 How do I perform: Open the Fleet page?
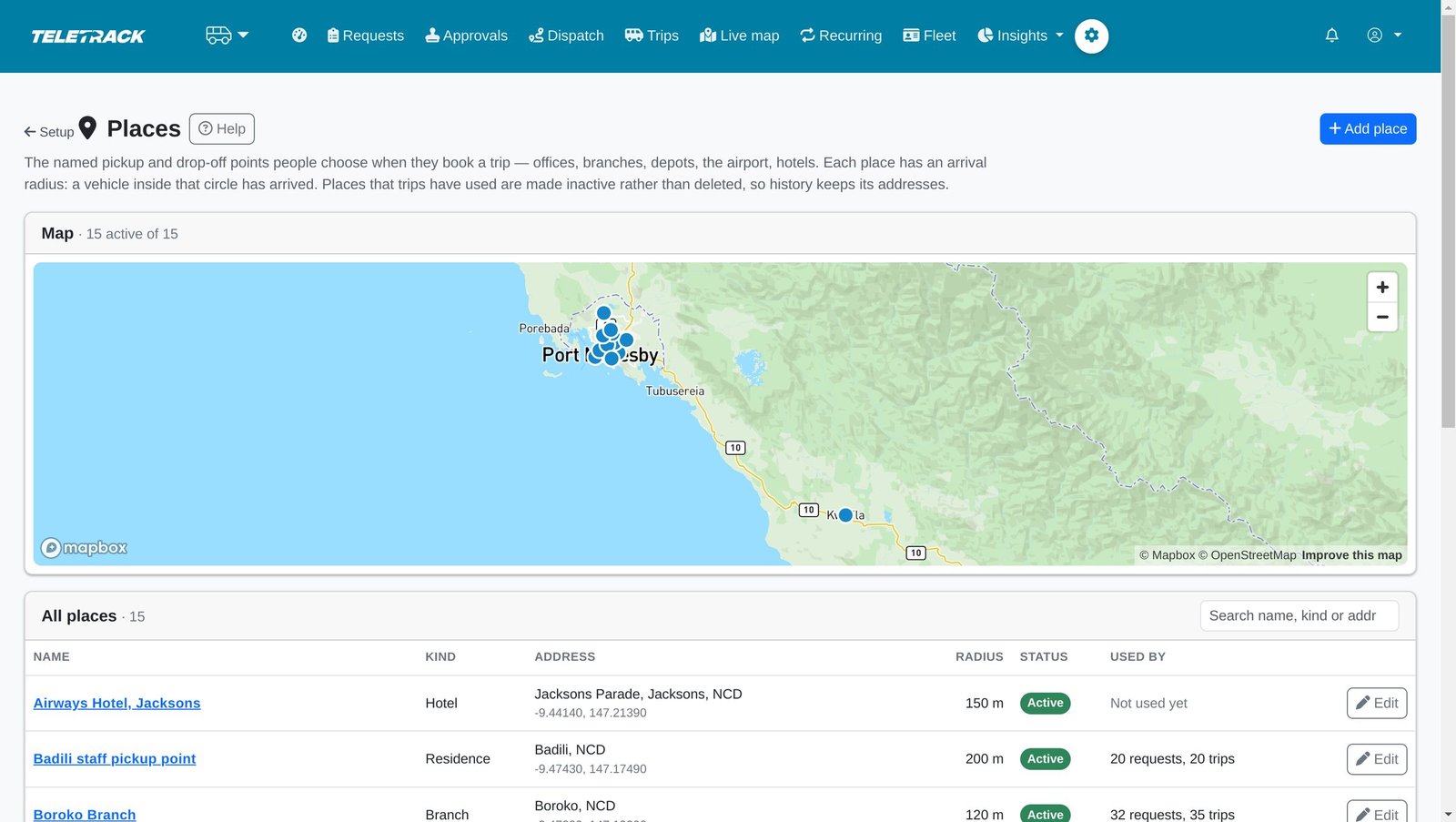(x=929, y=36)
